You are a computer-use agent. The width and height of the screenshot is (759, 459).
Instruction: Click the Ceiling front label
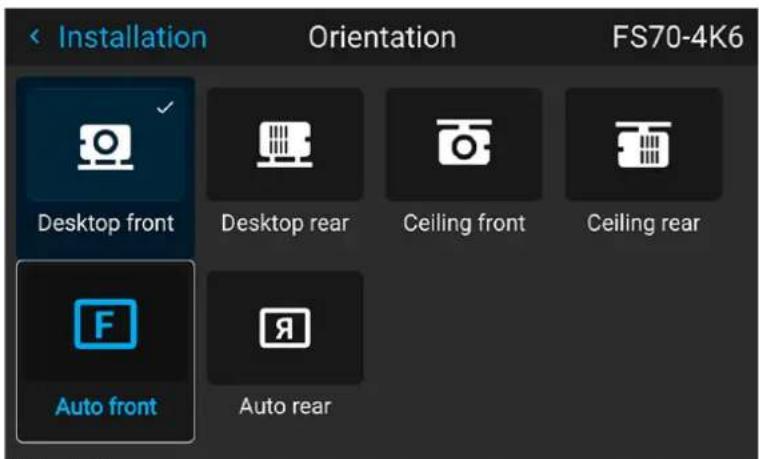464,224
